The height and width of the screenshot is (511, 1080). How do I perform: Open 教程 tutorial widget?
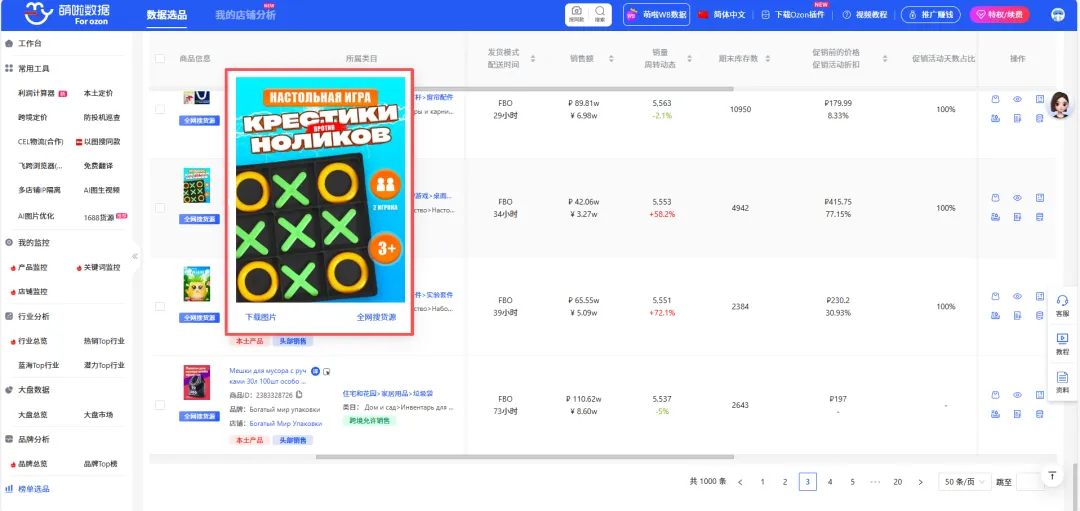click(1063, 344)
